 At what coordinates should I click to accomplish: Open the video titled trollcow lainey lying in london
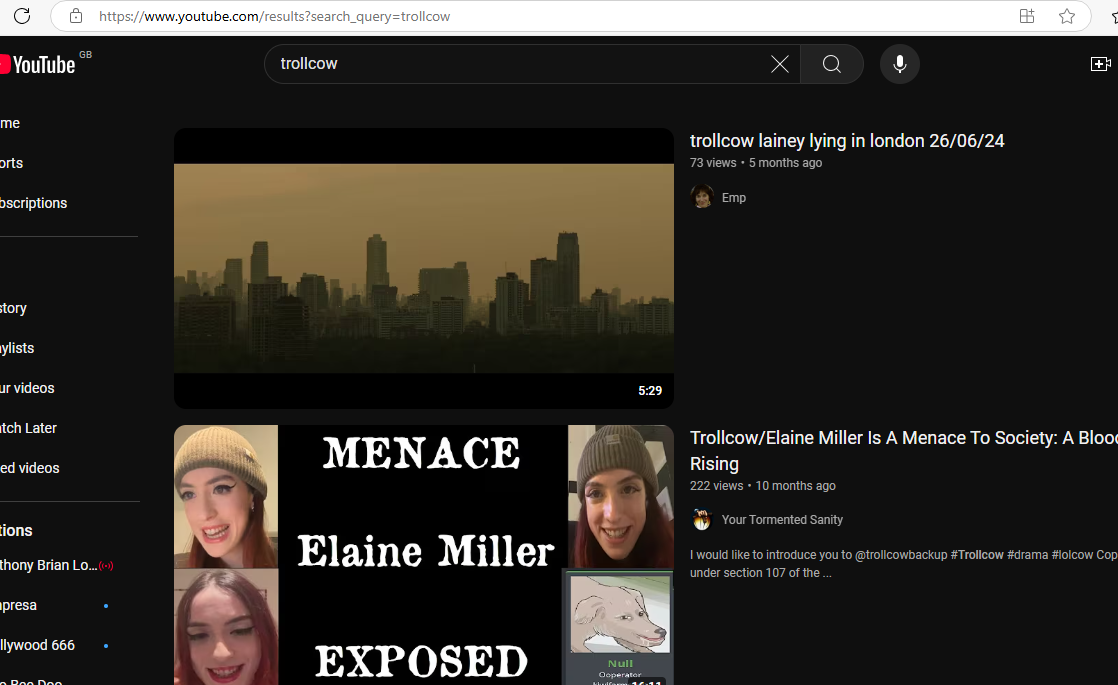(x=847, y=141)
